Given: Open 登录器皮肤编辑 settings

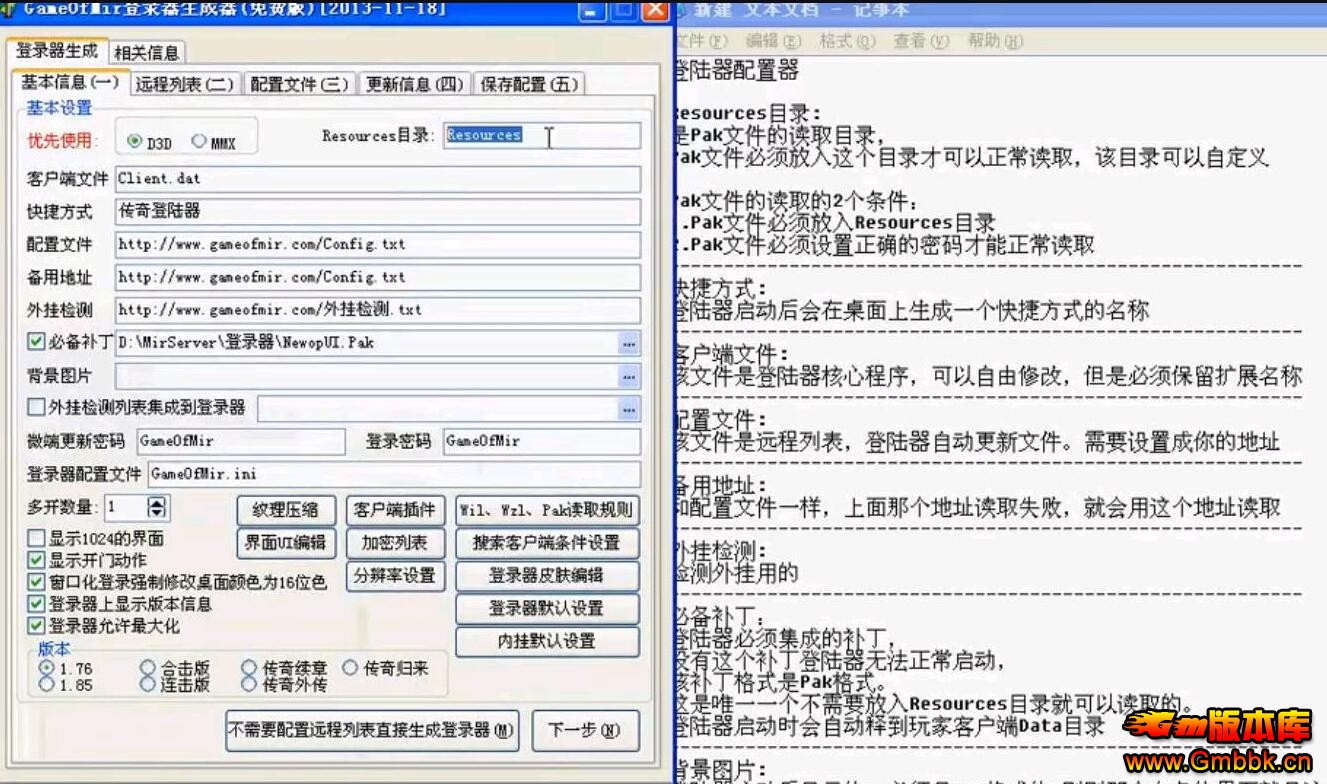Looking at the screenshot, I should [x=546, y=576].
